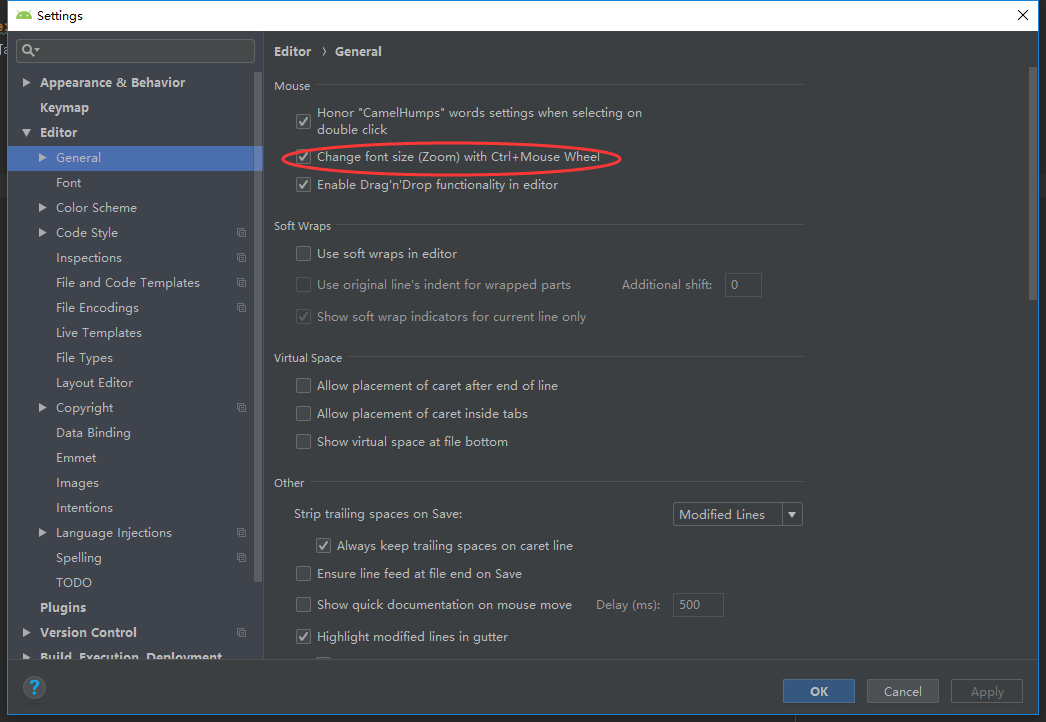Expand the Appearance & Behavior section
1046x722 pixels.
(26, 82)
